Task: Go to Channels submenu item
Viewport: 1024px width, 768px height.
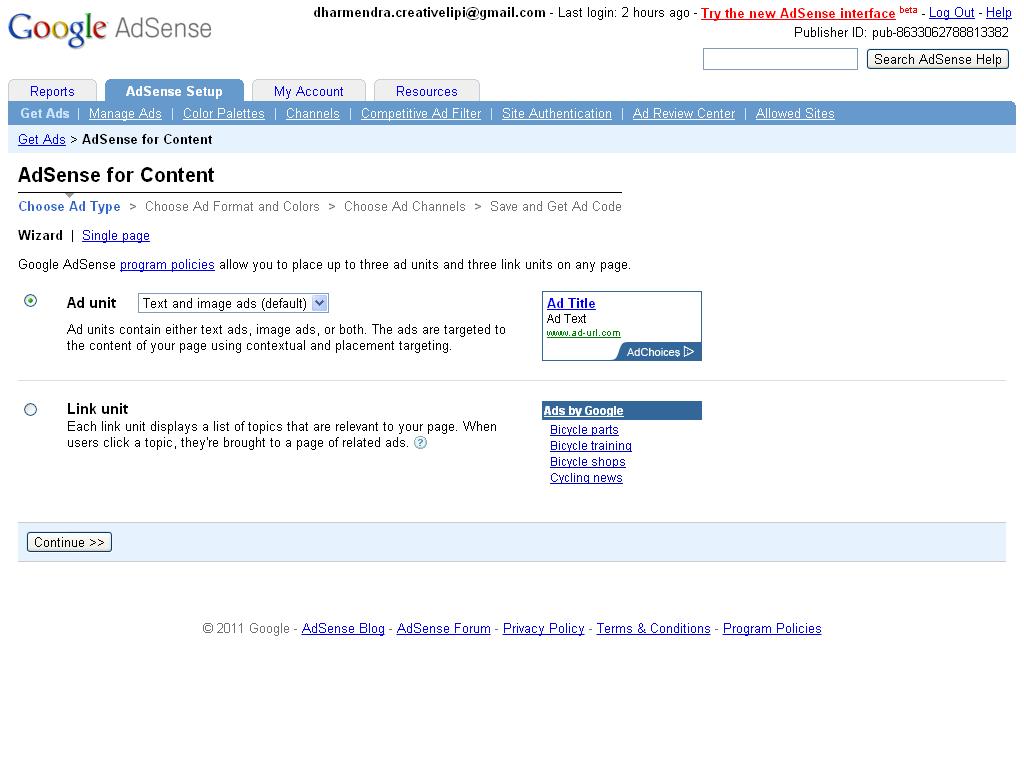Action: (x=312, y=114)
